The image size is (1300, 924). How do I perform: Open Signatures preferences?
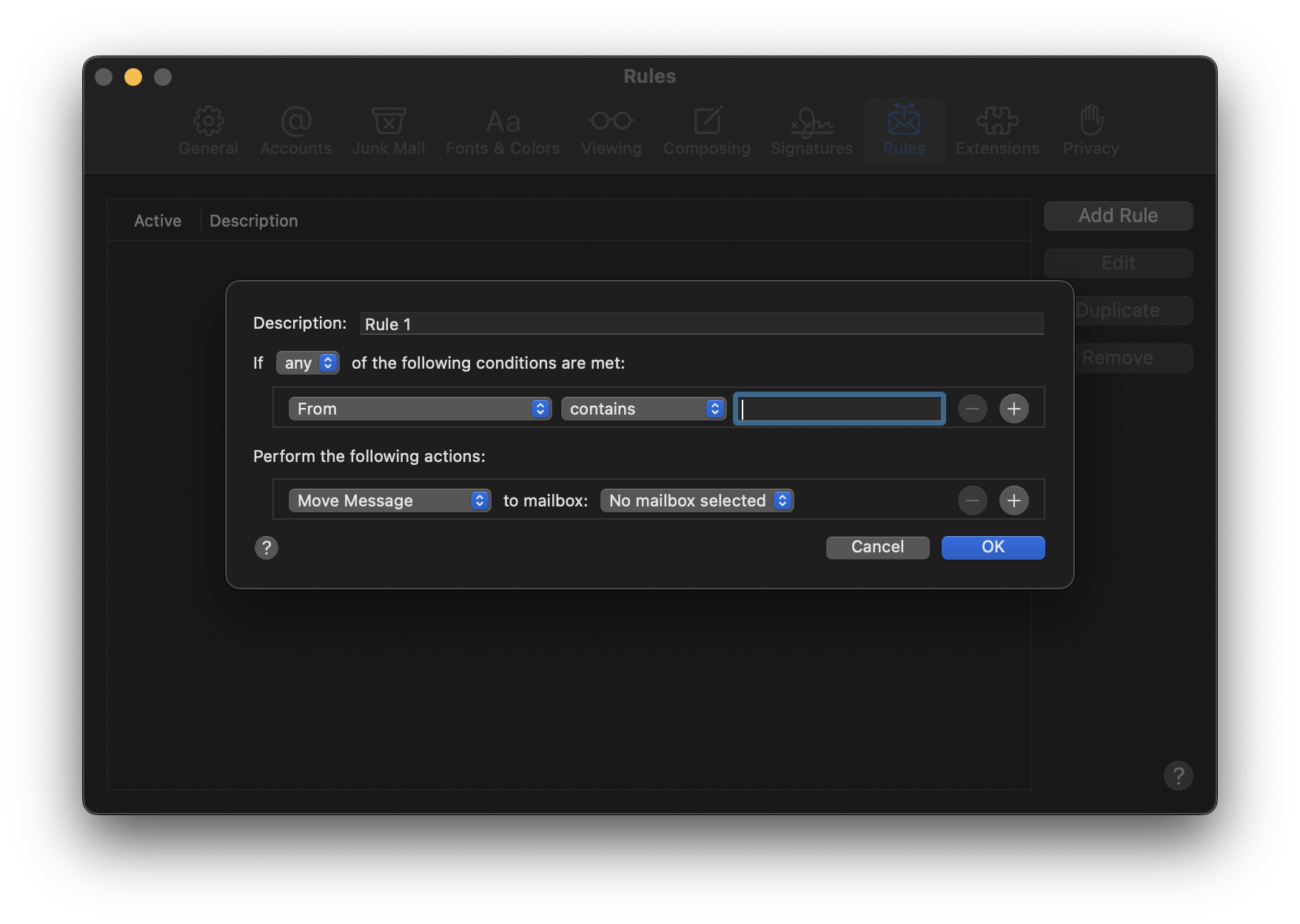811,130
